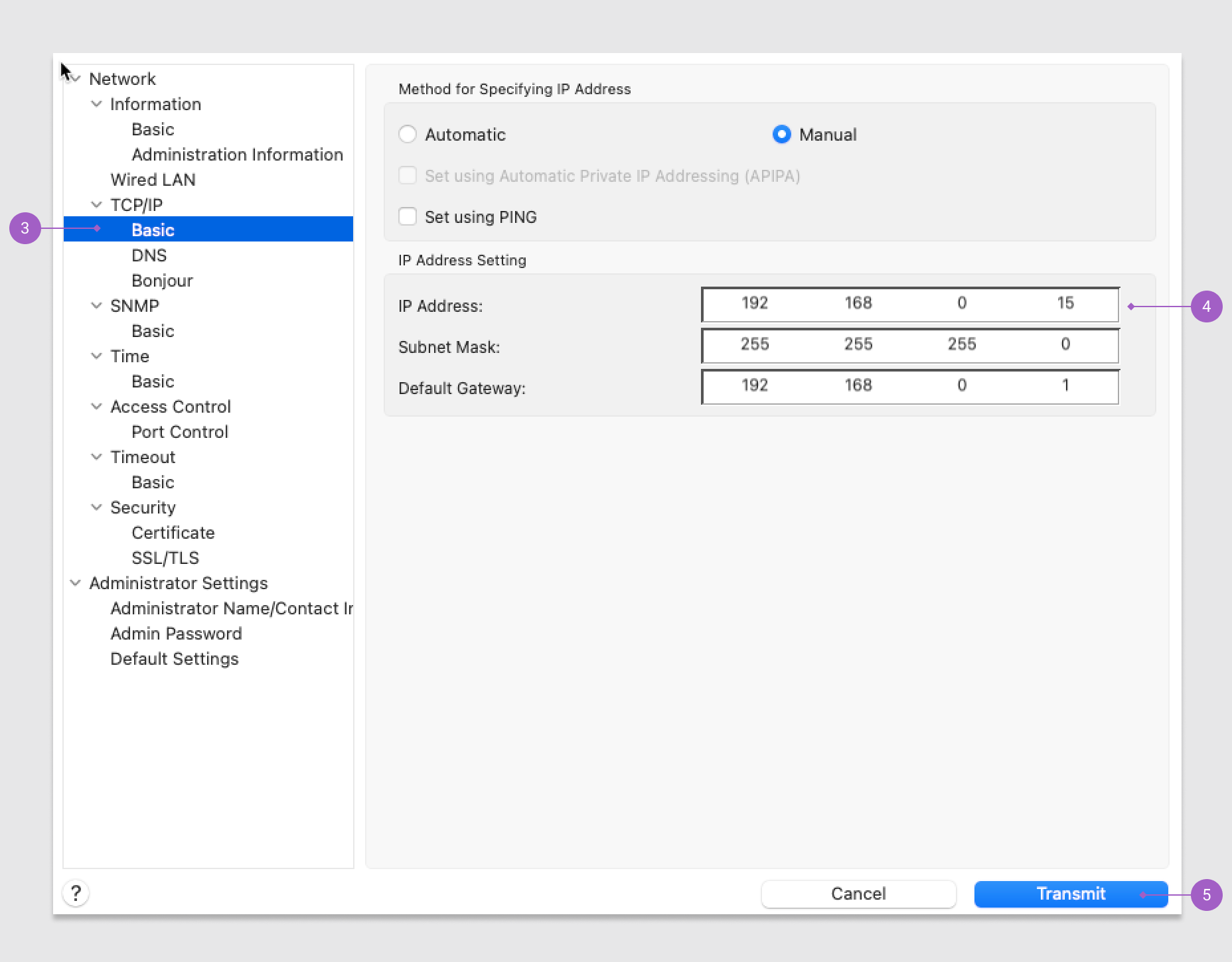This screenshot has height=962, width=1232.
Task: Click Default Gateway last octet 1
Action: tap(1065, 385)
